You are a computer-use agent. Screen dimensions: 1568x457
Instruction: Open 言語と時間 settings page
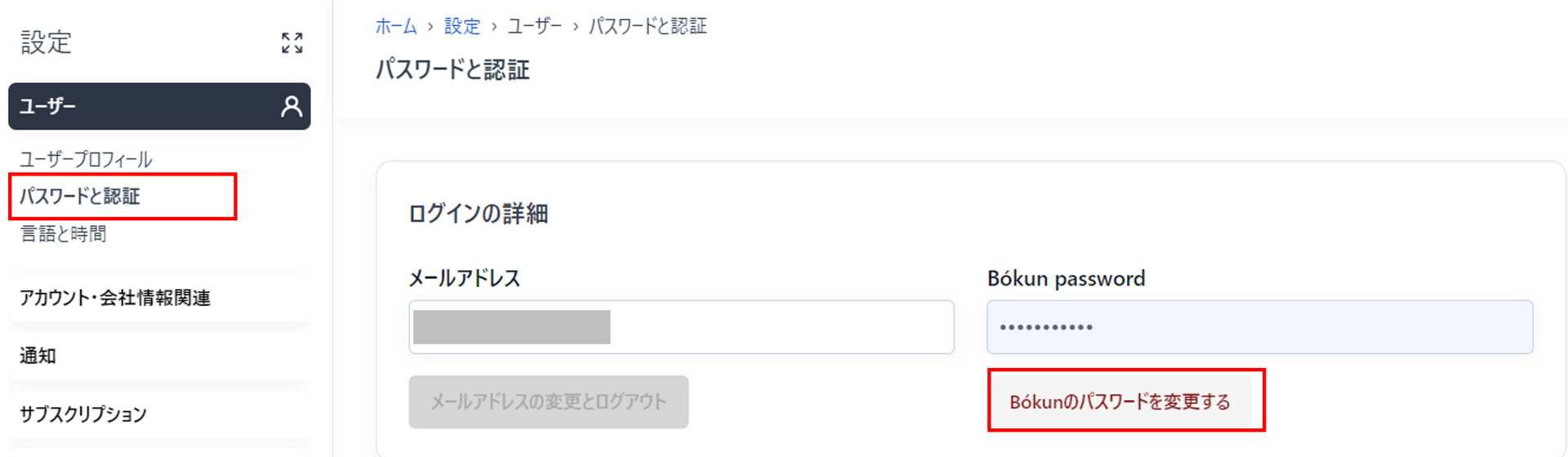coord(63,234)
